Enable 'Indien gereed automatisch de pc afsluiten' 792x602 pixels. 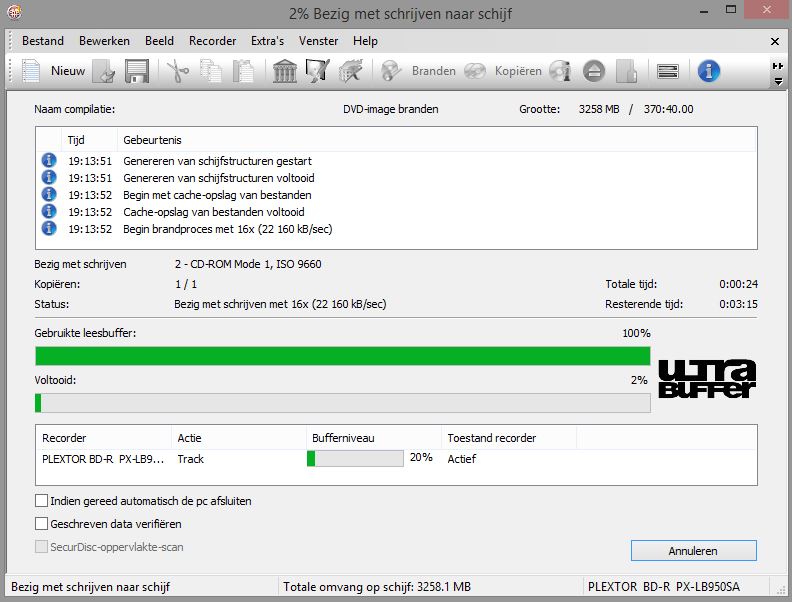coord(41,500)
